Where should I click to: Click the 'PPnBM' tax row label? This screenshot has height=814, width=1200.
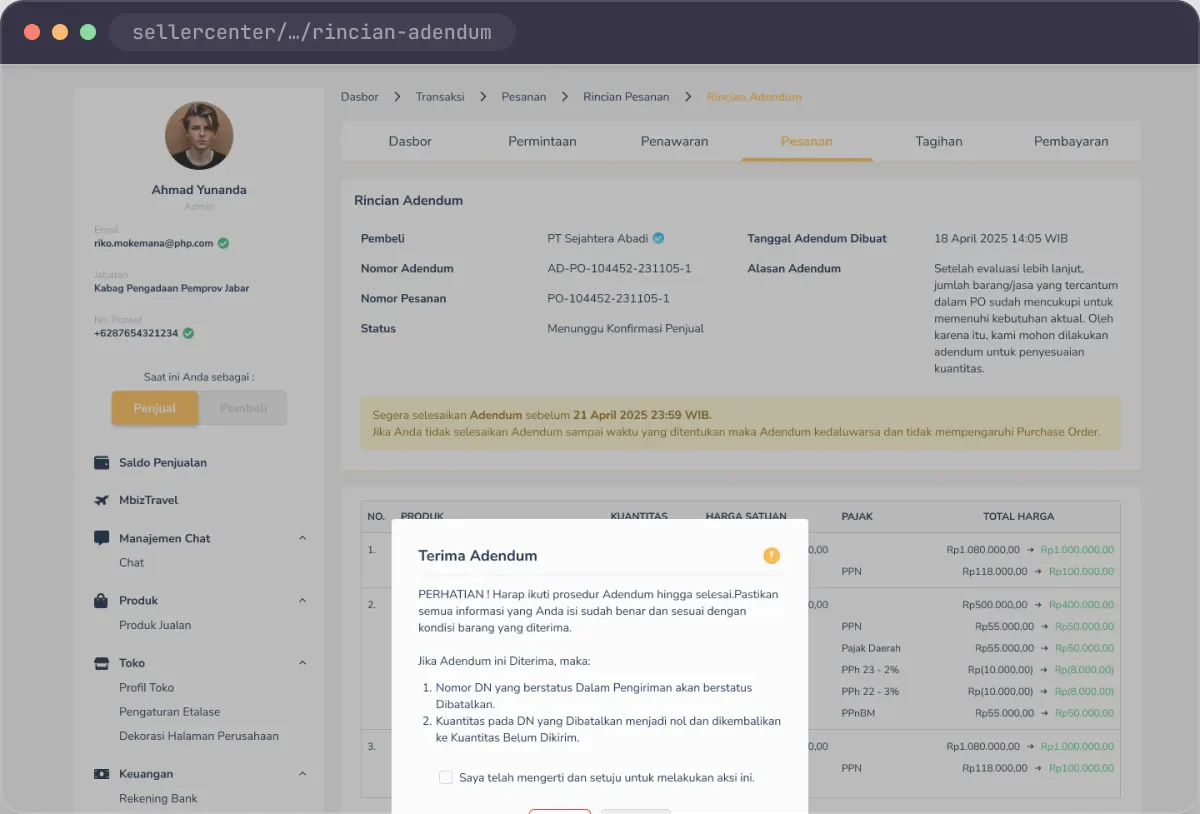pos(858,713)
